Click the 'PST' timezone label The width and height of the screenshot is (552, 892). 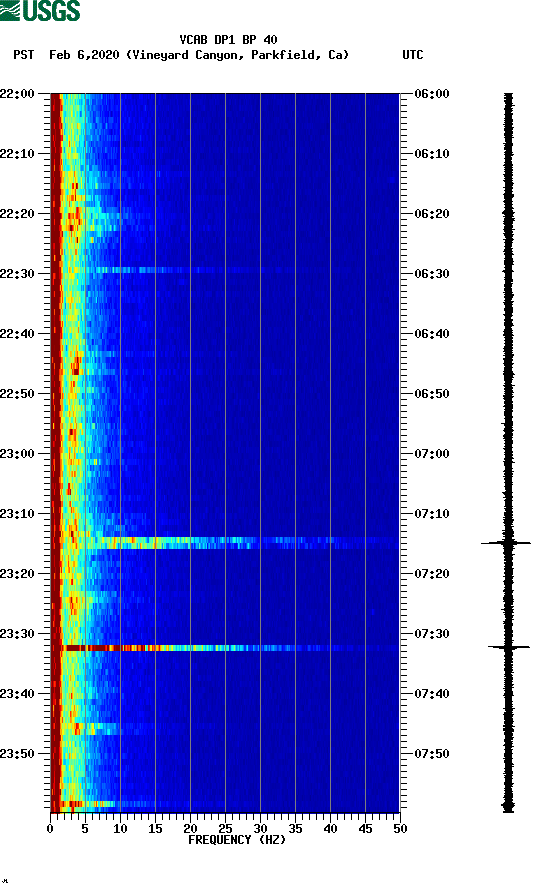tap(23, 55)
